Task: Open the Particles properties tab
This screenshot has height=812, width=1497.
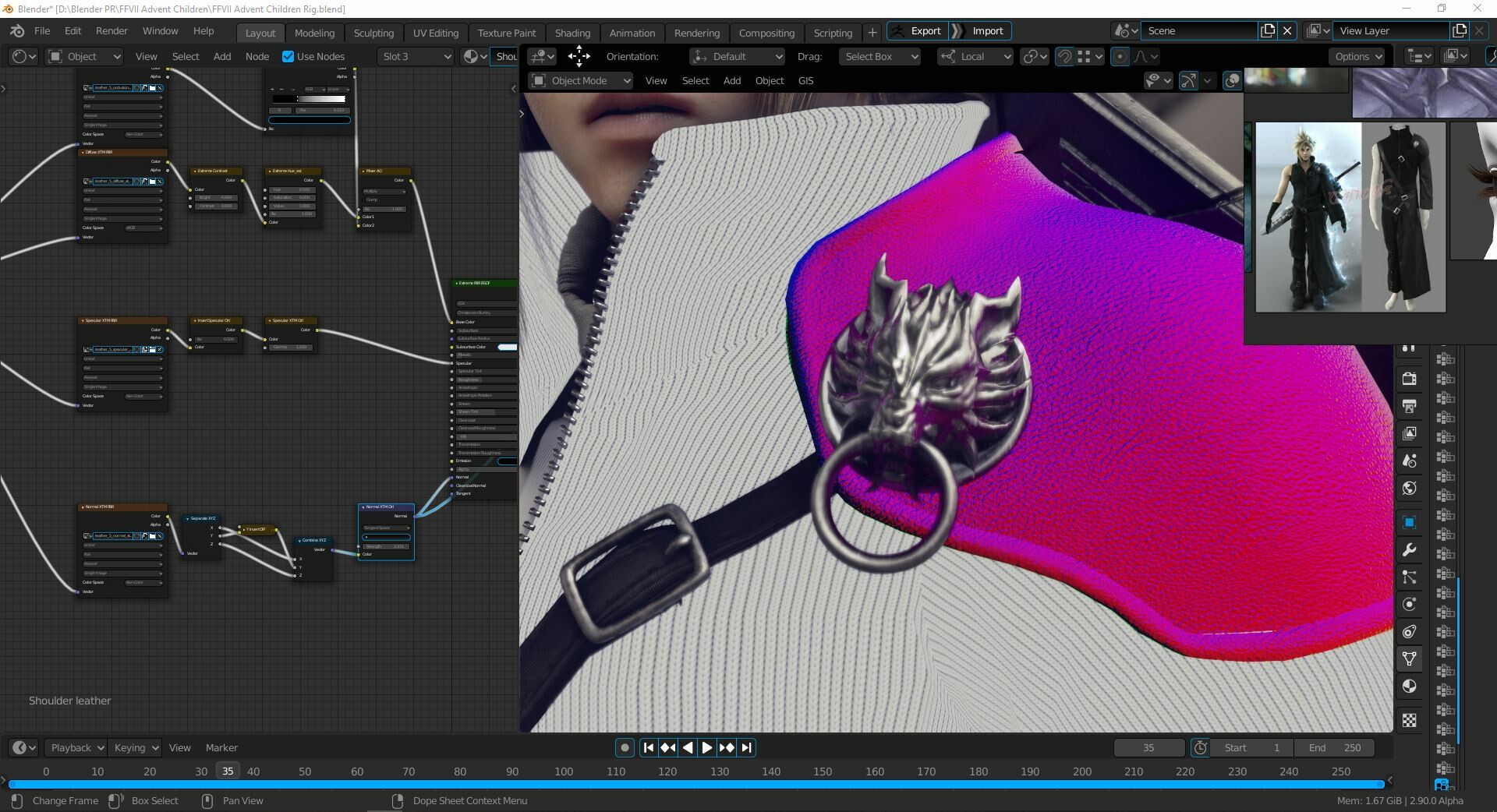Action: [1409, 577]
